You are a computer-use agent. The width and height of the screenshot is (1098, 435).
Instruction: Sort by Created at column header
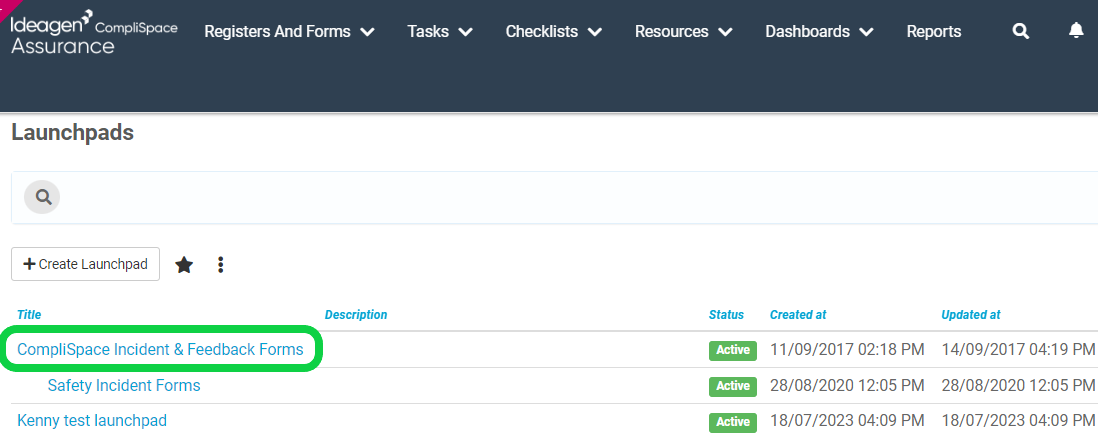coord(798,315)
